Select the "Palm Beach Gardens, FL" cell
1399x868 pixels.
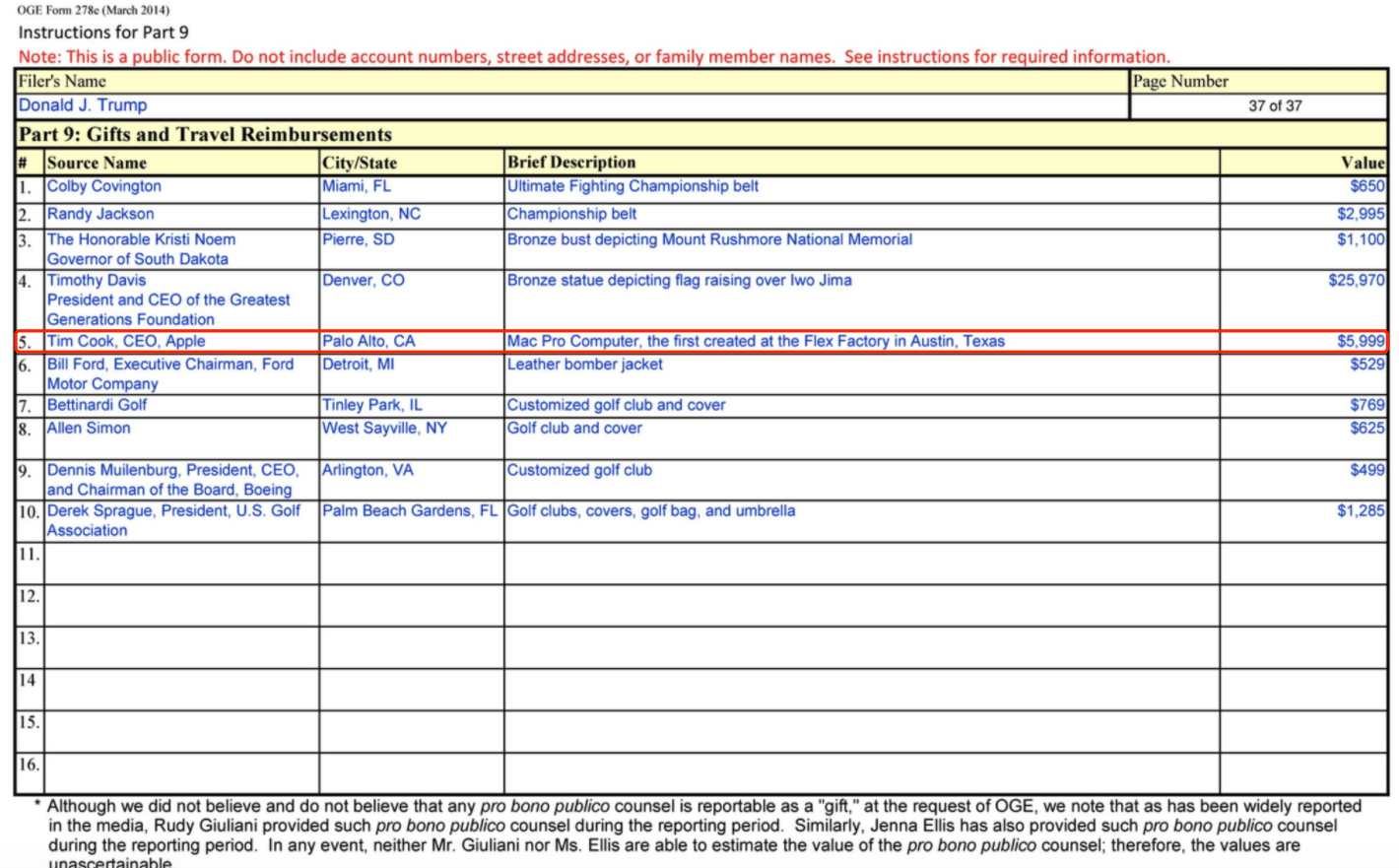[x=410, y=510]
